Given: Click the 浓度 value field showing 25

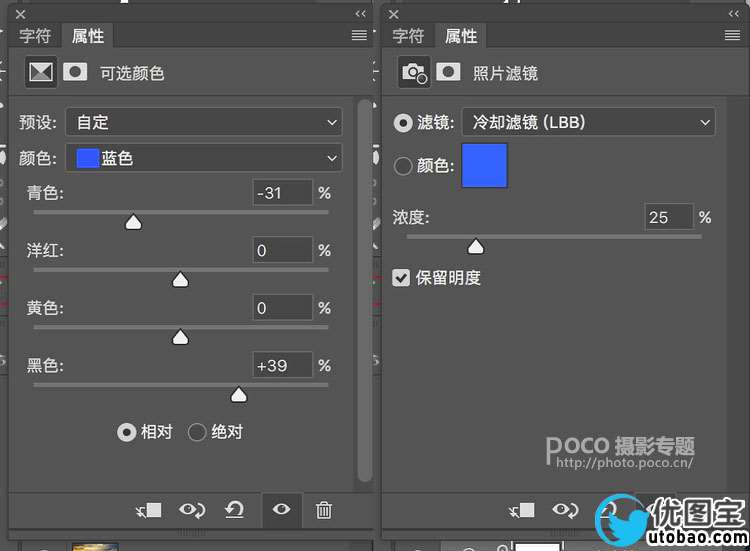Looking at the screenshot, I should coord(668,217).
